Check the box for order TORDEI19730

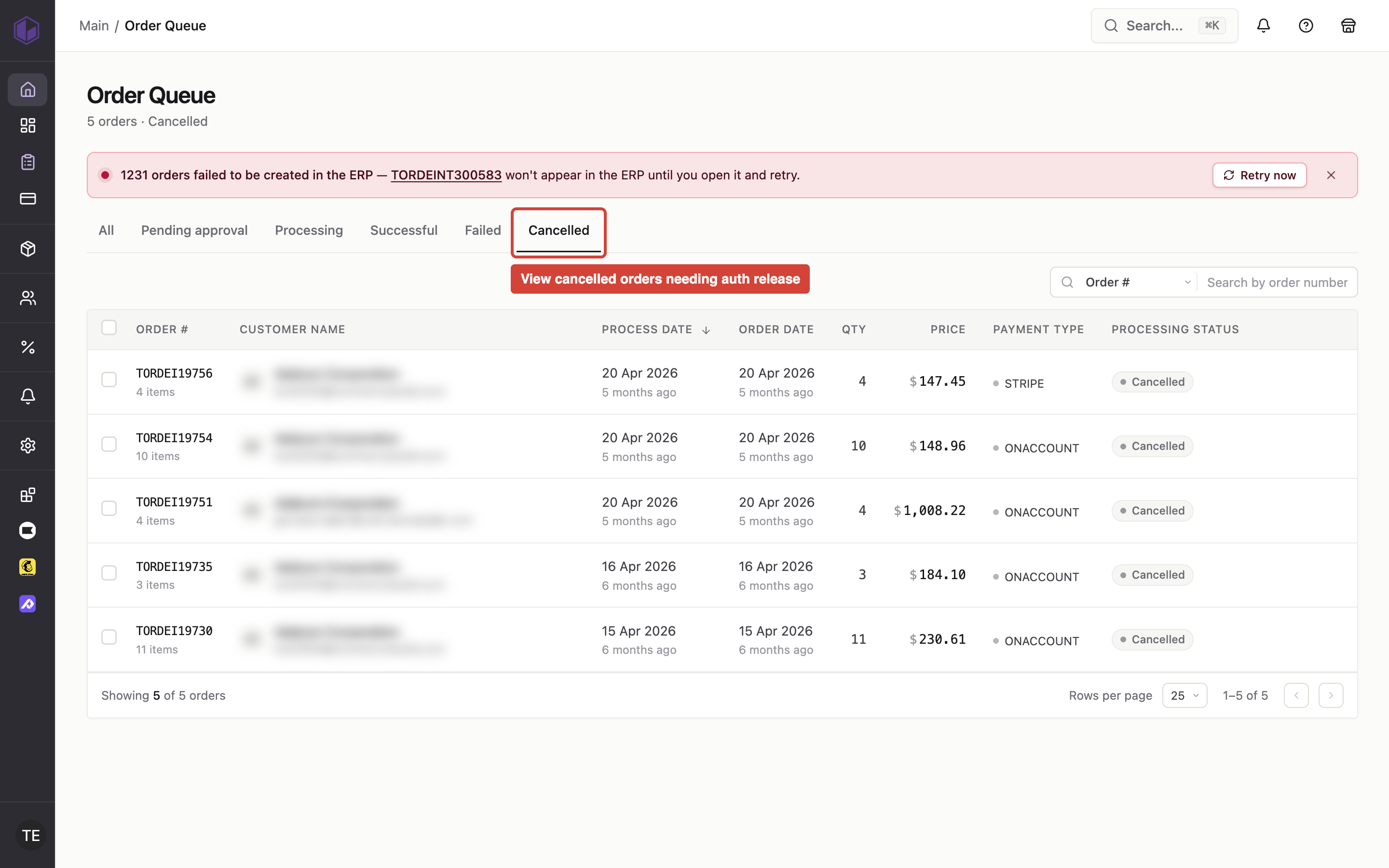(109, 637)
